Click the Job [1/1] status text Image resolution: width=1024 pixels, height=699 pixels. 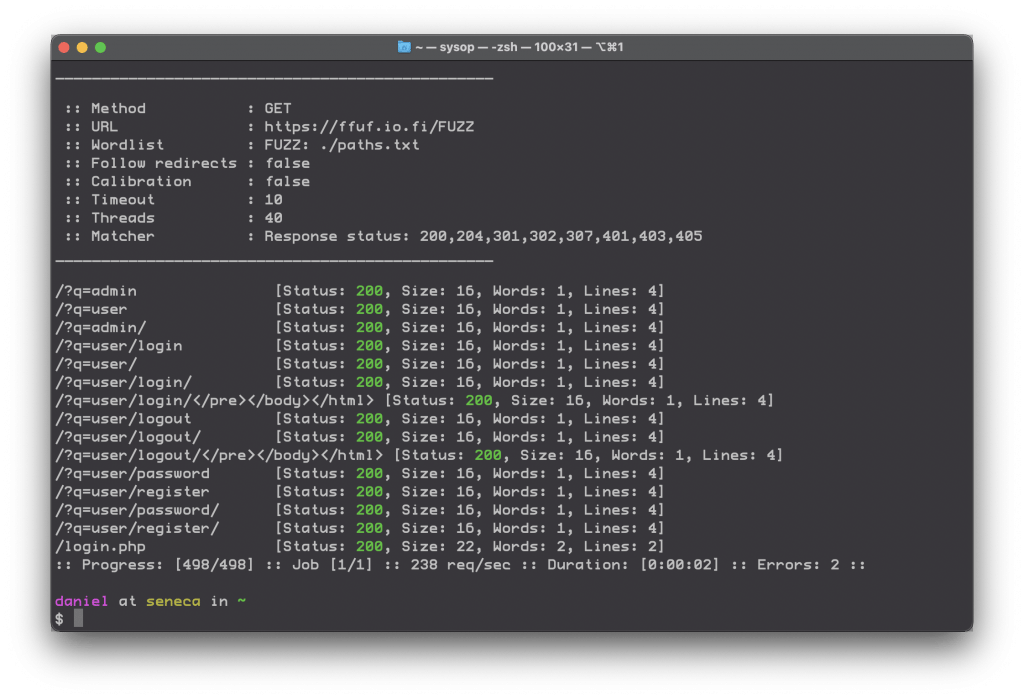pyautogui.click(x=332, y=565)
